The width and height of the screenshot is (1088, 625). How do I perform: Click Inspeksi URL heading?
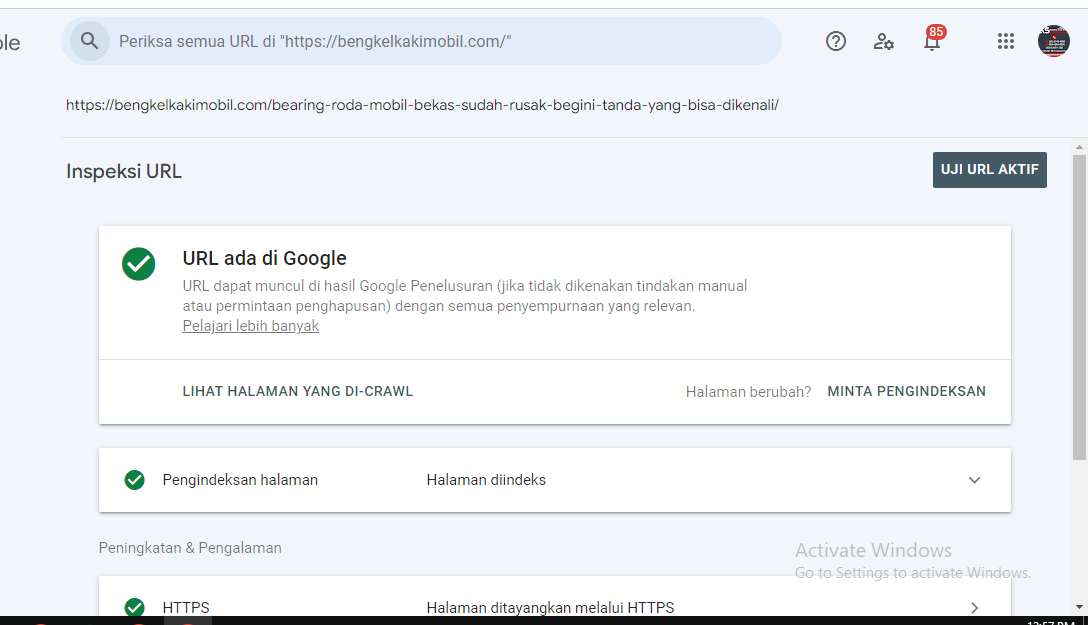124,171
